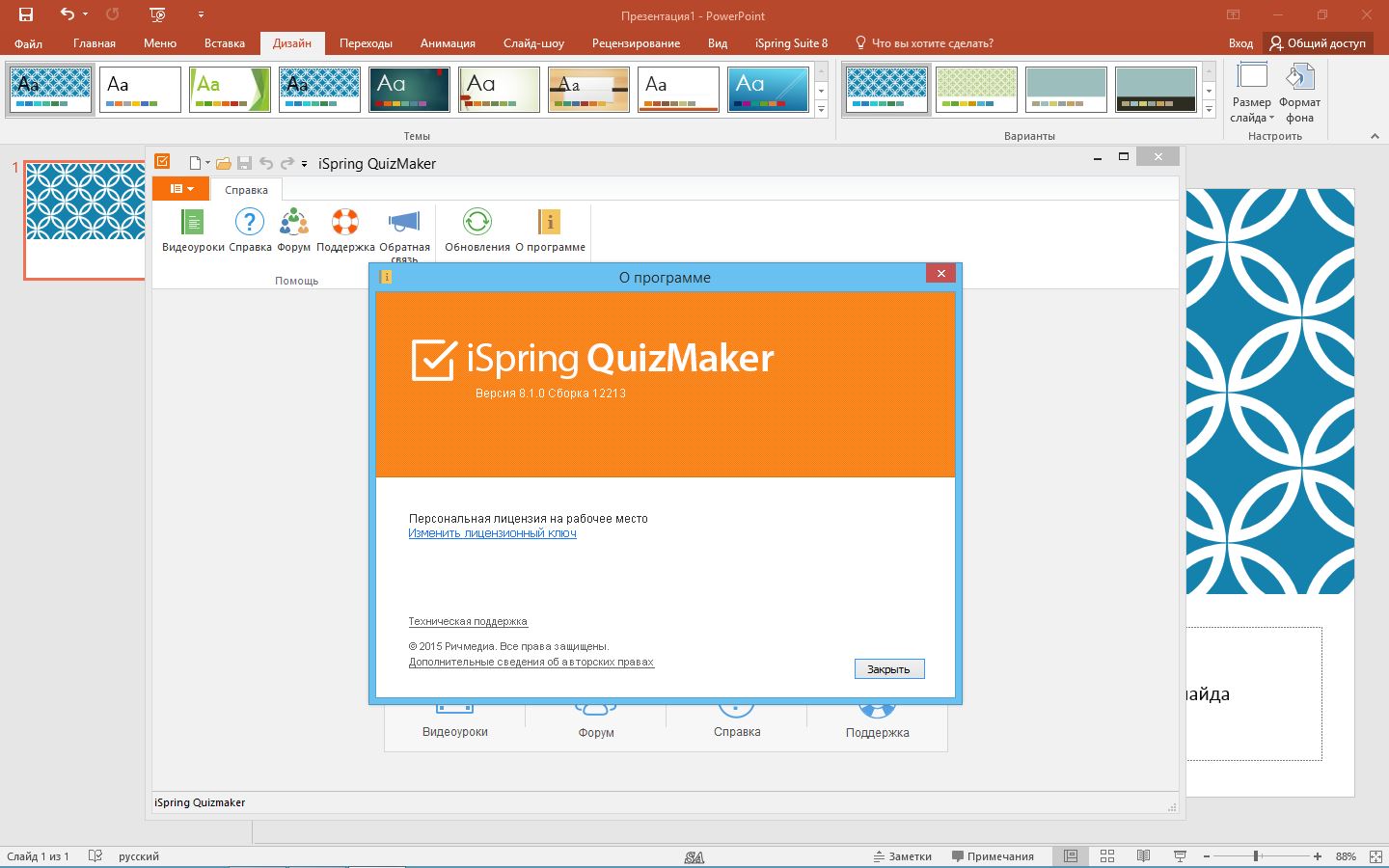The image size is (1389, 868).
Task: Open QuizMaker quick access customize dropdown
Action: pyautogui.click(x=304, y=164)
